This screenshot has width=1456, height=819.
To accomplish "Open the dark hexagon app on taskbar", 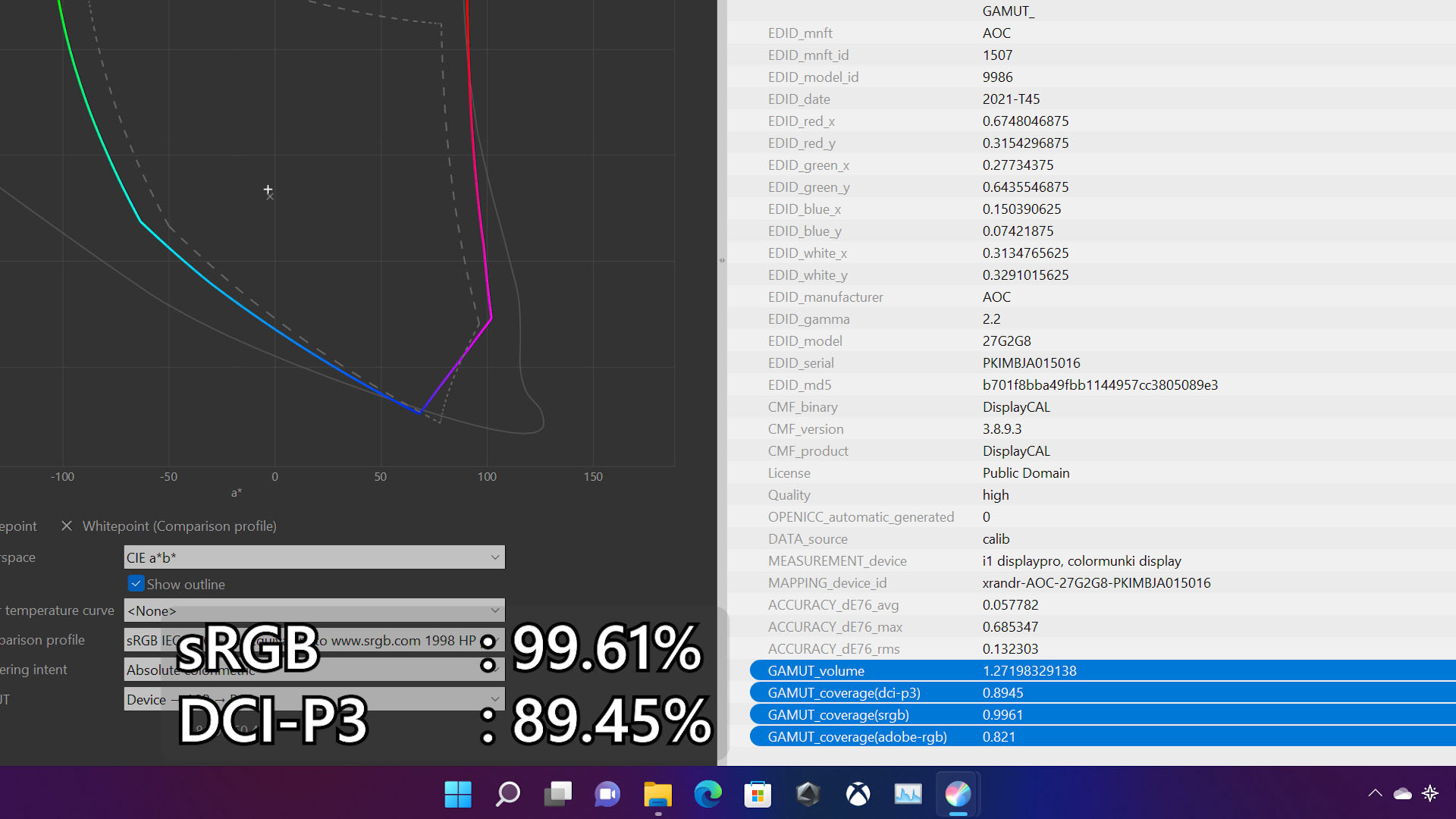I will pos(808,794).
